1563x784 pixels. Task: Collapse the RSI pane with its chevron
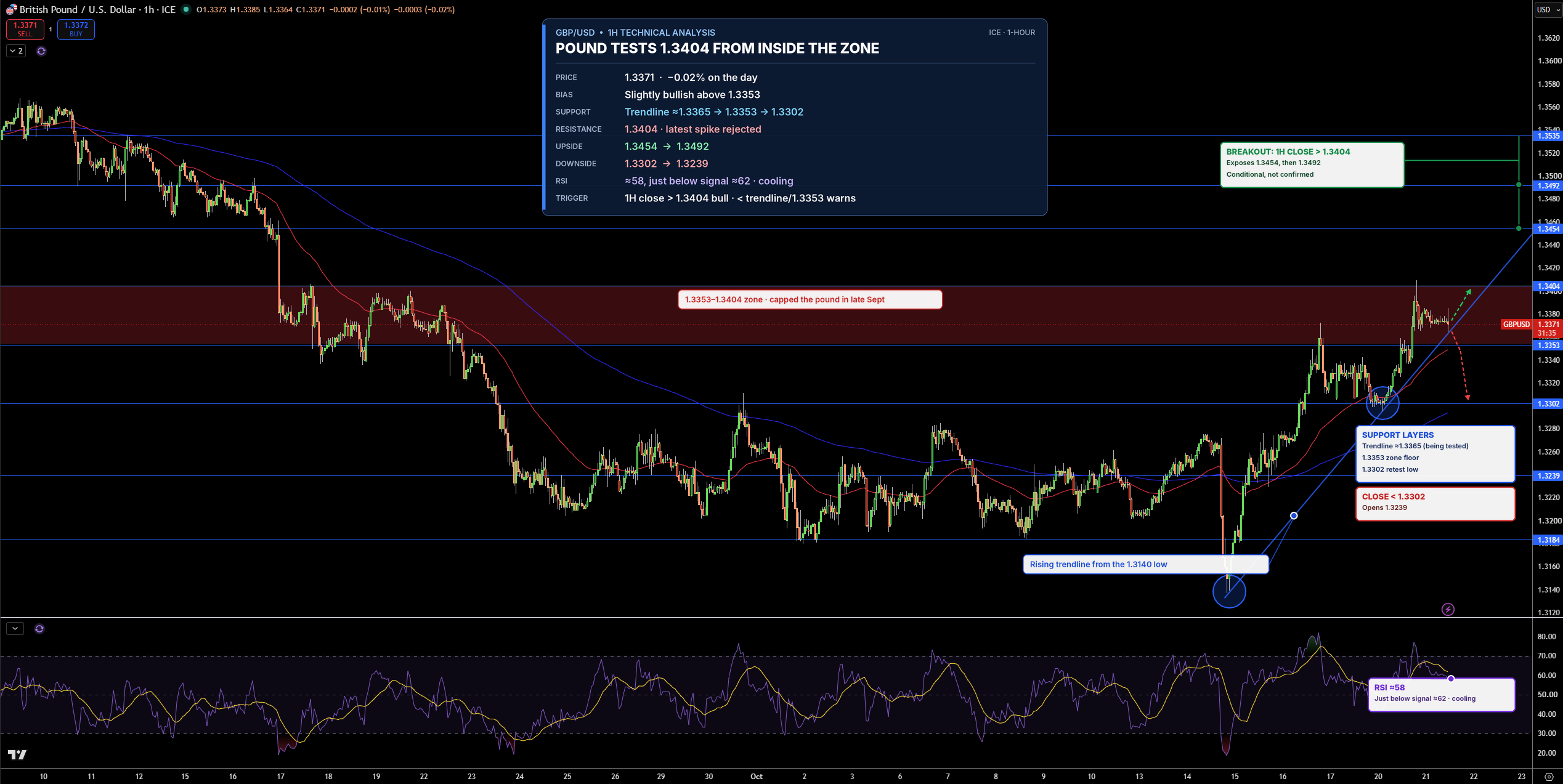[x=15, y=629]
